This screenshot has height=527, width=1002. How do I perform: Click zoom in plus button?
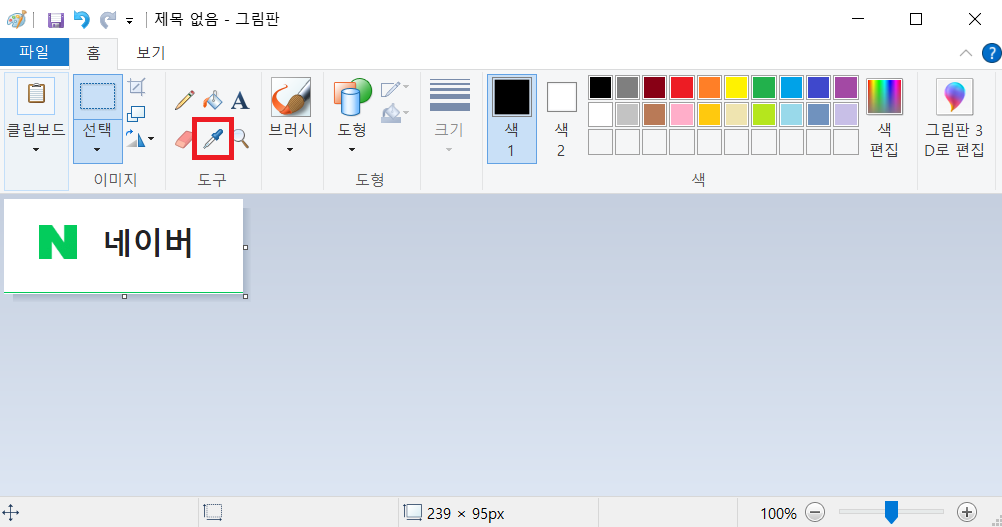(967, 512)
